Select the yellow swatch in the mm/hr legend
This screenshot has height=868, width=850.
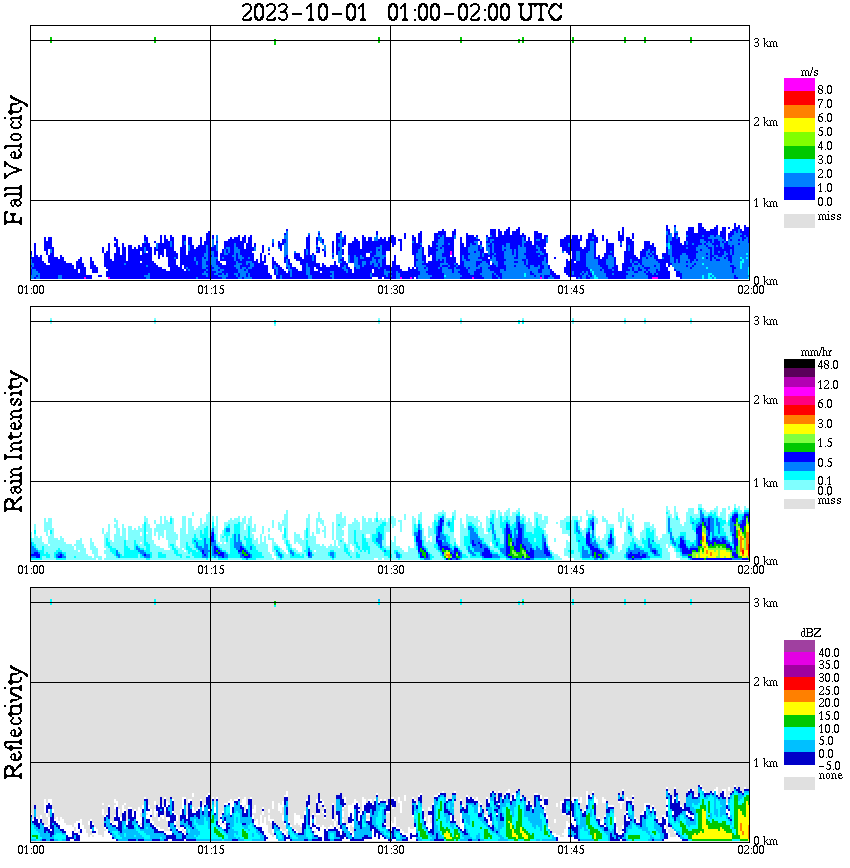(x=799, y=428)
